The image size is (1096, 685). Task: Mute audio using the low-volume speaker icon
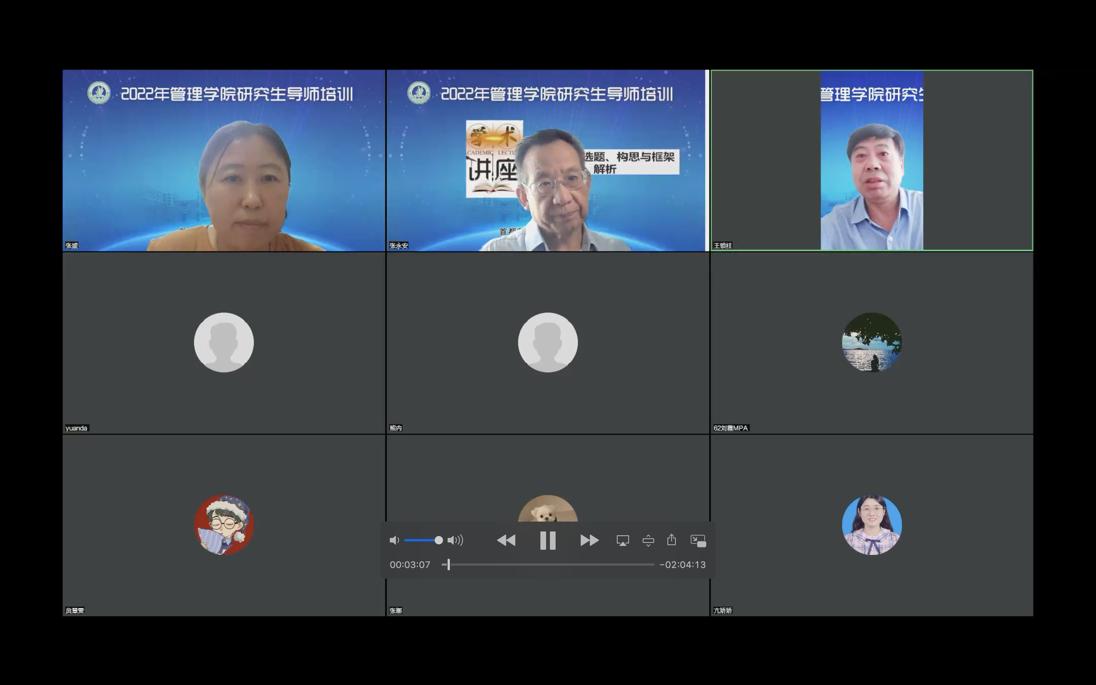click(394, 540)
